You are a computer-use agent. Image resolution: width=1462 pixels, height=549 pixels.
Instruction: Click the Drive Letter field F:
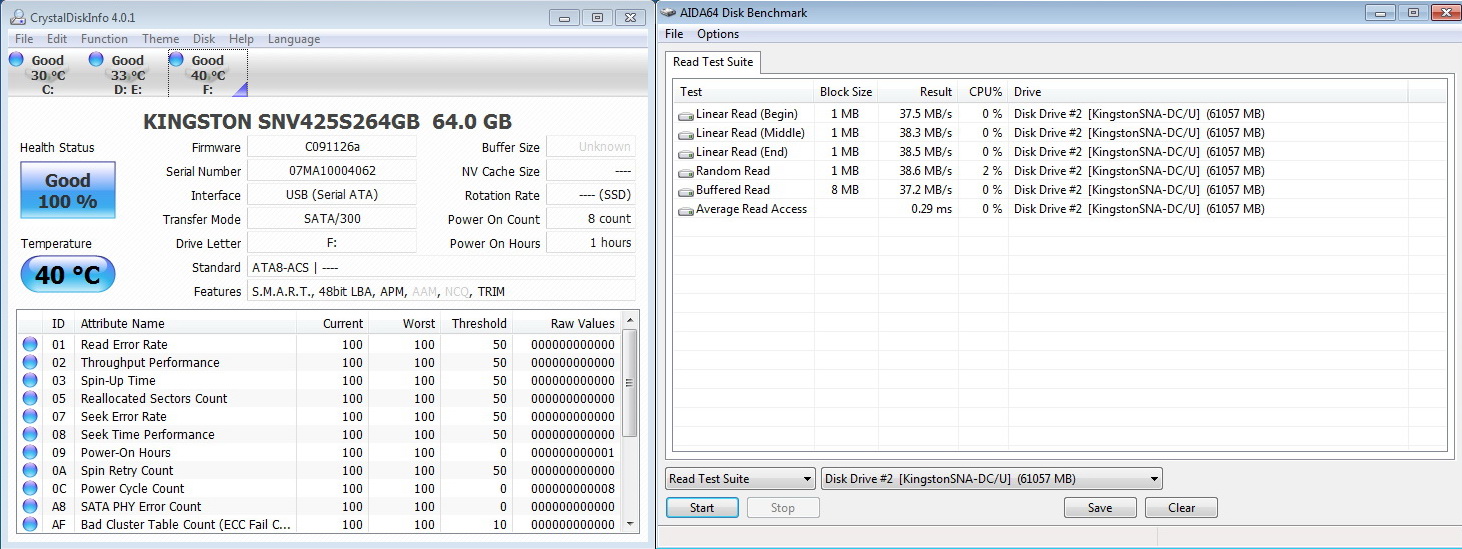tap(332, 243)
